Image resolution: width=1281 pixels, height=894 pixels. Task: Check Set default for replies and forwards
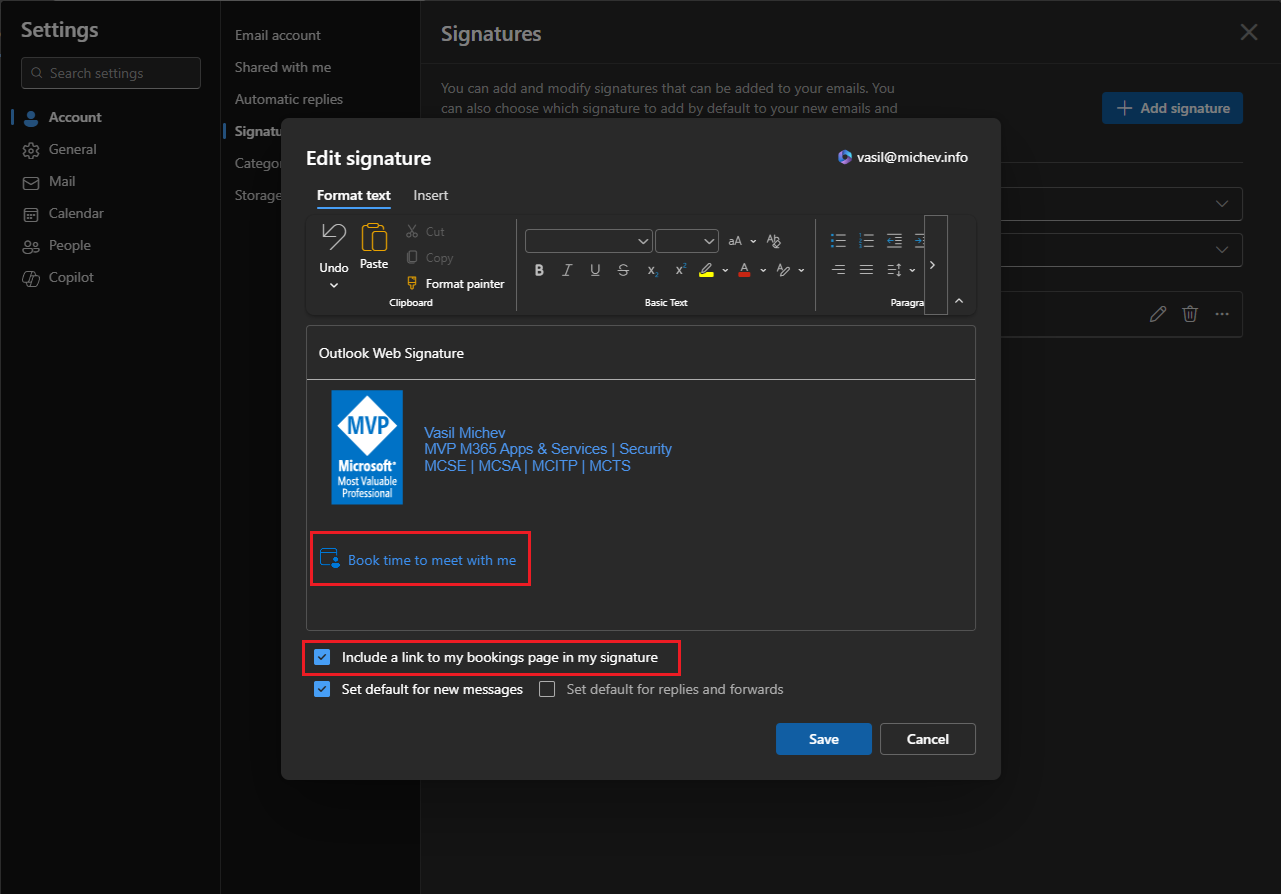tap(547, 689)
